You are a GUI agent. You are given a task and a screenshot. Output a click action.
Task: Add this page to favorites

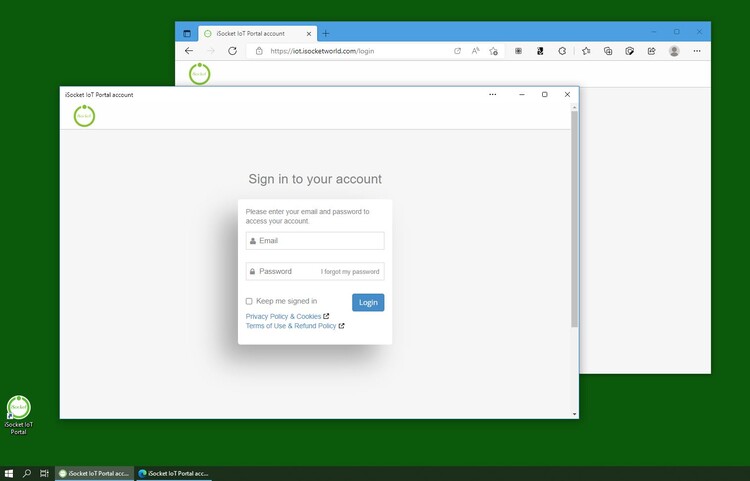(494, 51)
